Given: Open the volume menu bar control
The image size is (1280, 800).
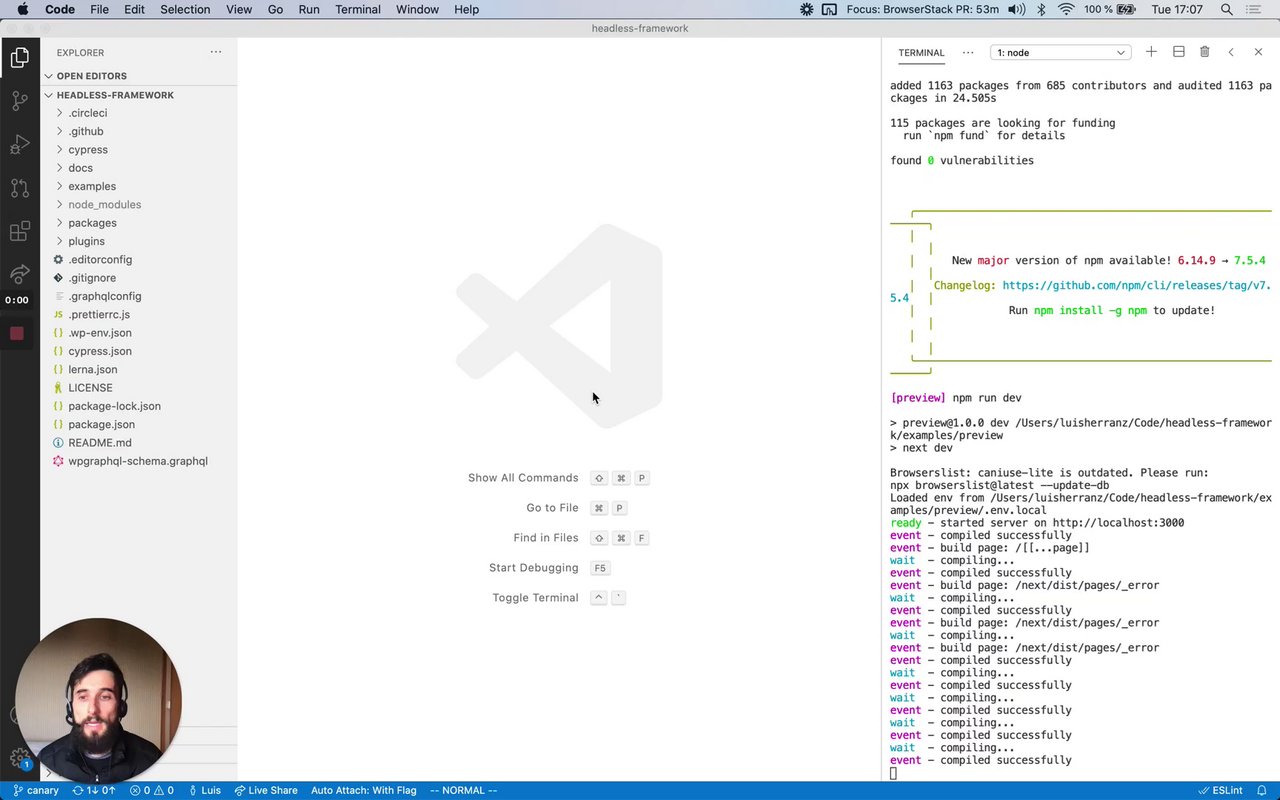Looking at the screenshot, I should click(1016, 9).
